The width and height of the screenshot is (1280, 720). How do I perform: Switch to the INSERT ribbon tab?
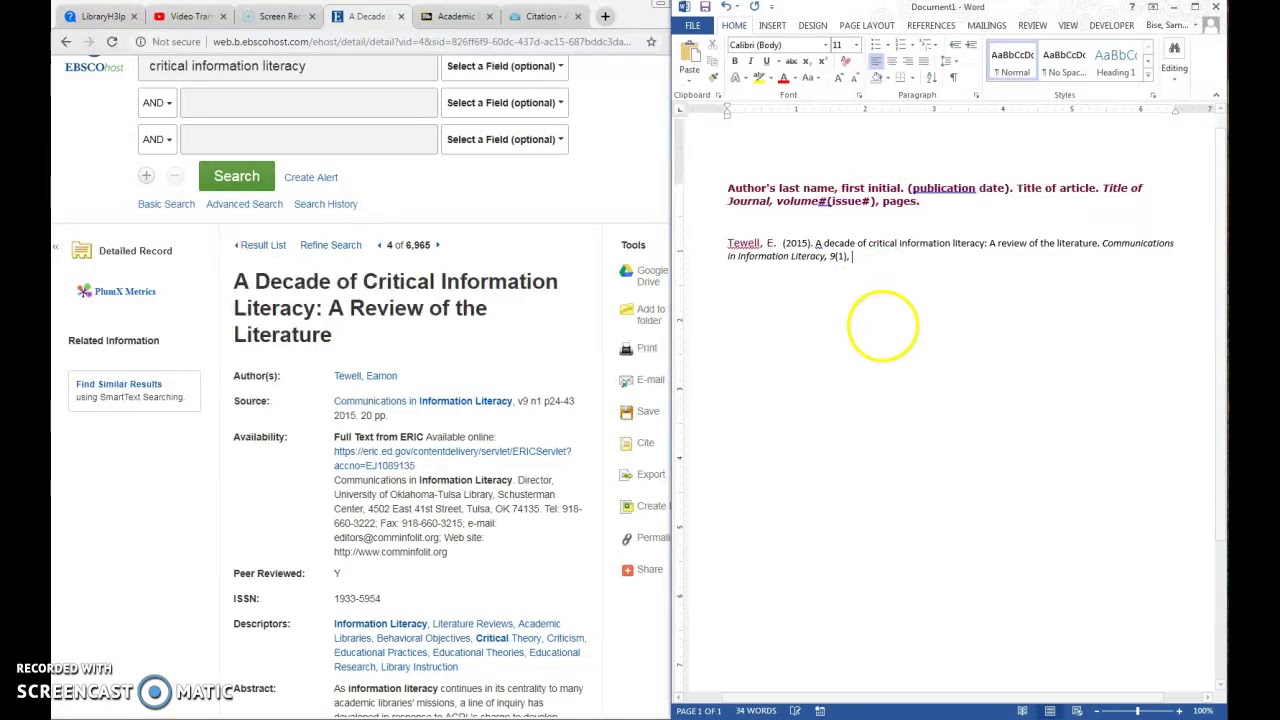point(772,25)
